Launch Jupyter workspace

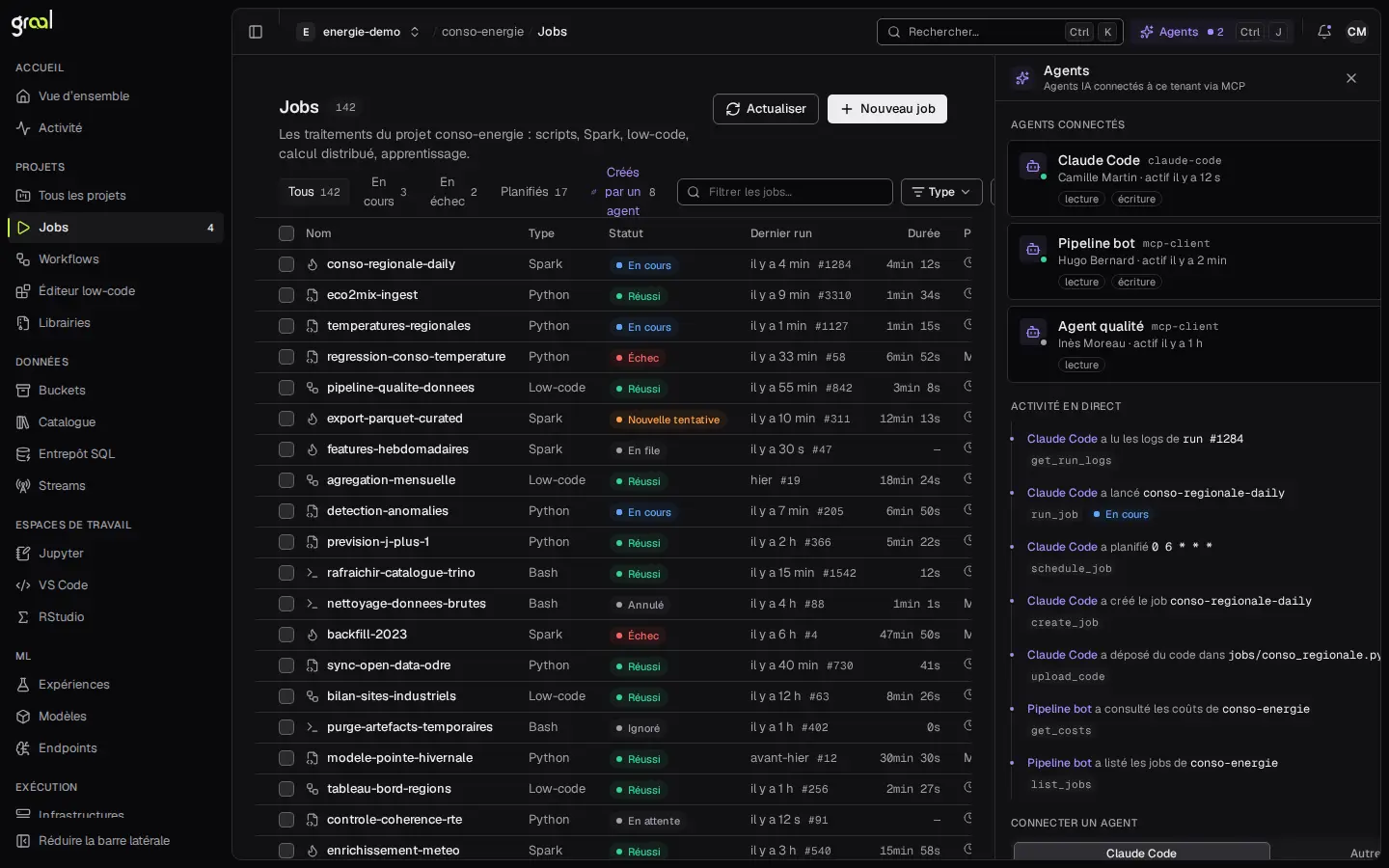pyautogui.click(x=116, y=554)
